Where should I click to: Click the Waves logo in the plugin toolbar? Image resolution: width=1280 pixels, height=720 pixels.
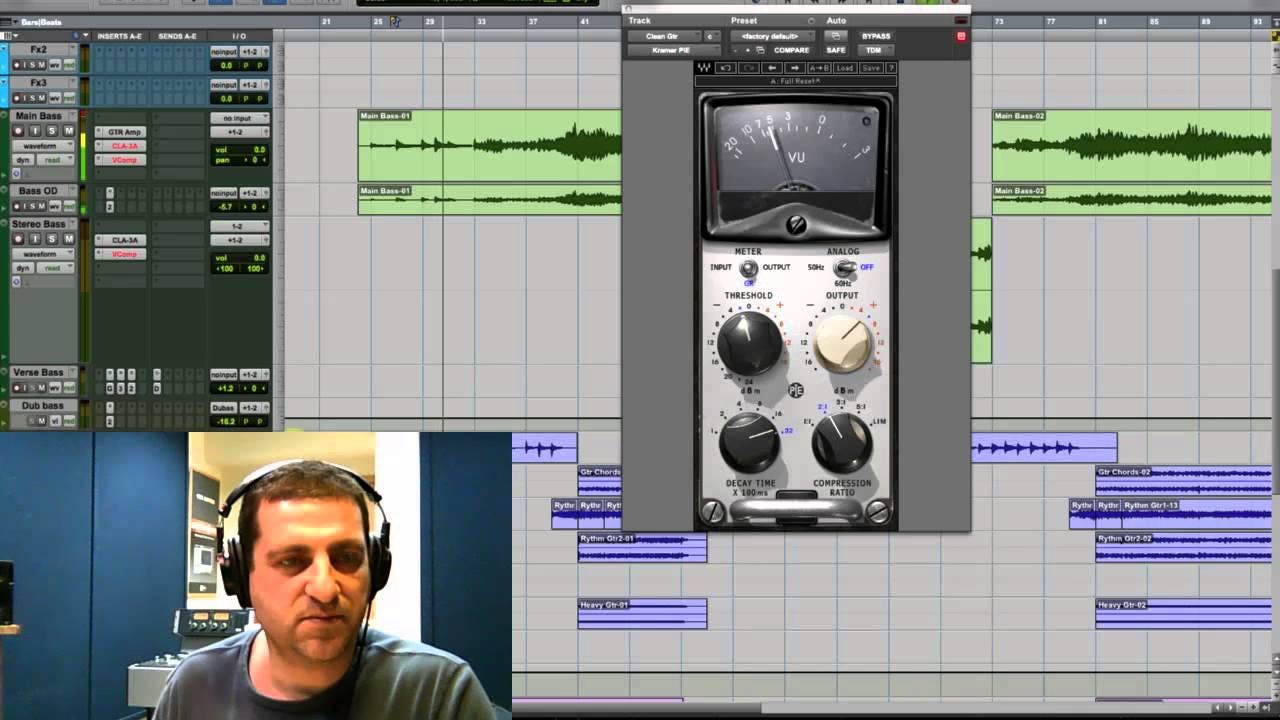coord(702,67)
